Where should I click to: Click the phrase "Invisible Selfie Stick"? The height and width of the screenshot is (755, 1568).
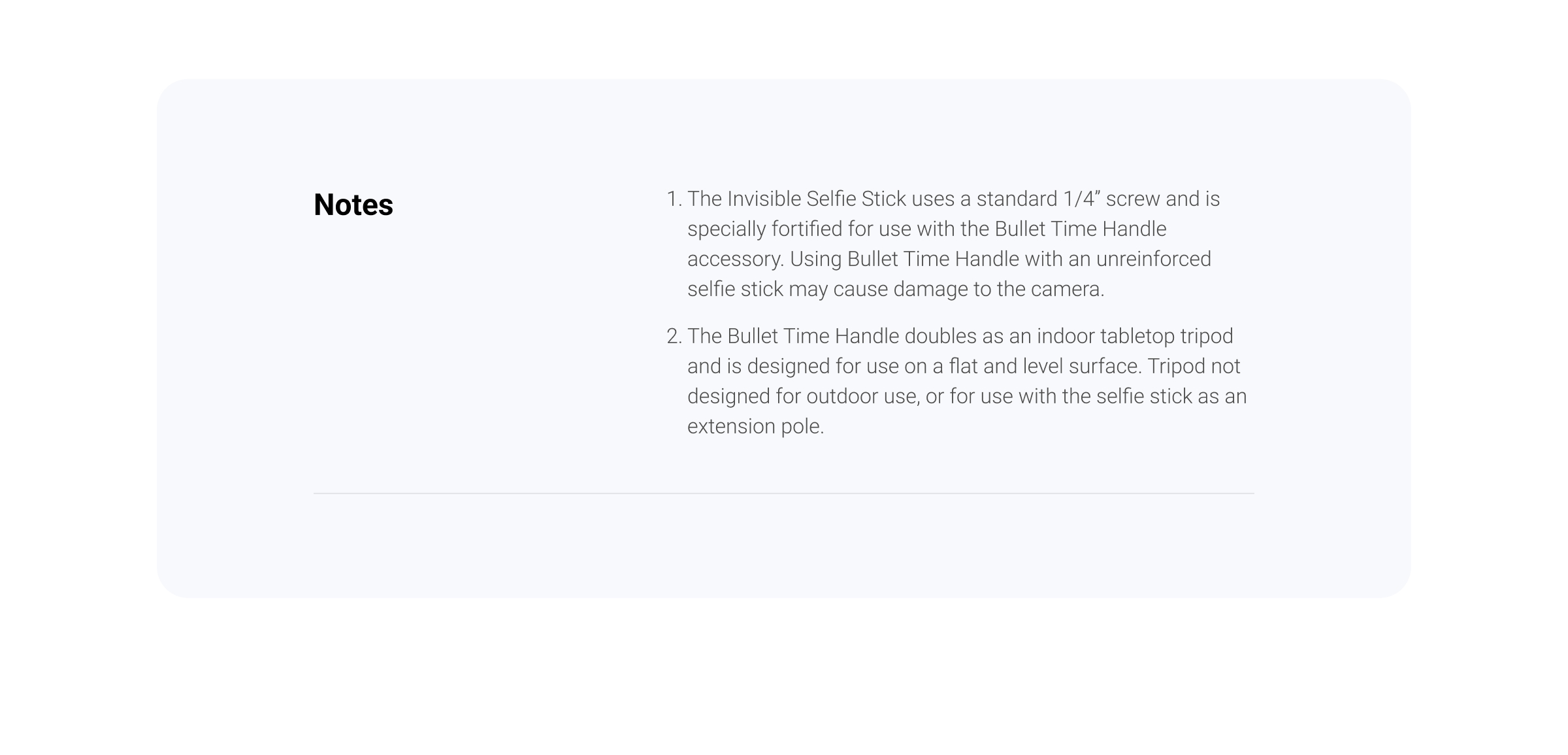[x=816, y=199]
